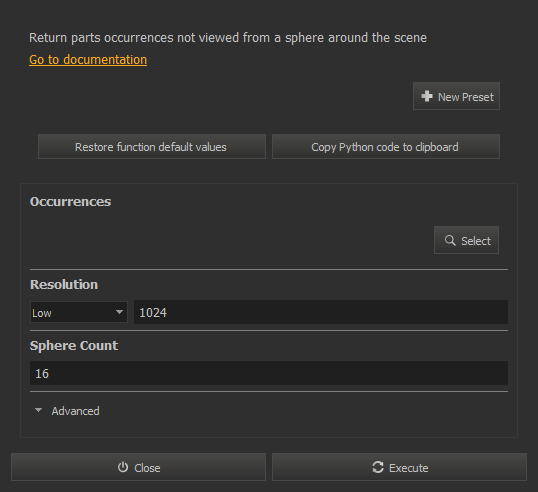This screenshot has width=538, height=492.
Task: Click the power icon on Close
Action: [123, 467]
